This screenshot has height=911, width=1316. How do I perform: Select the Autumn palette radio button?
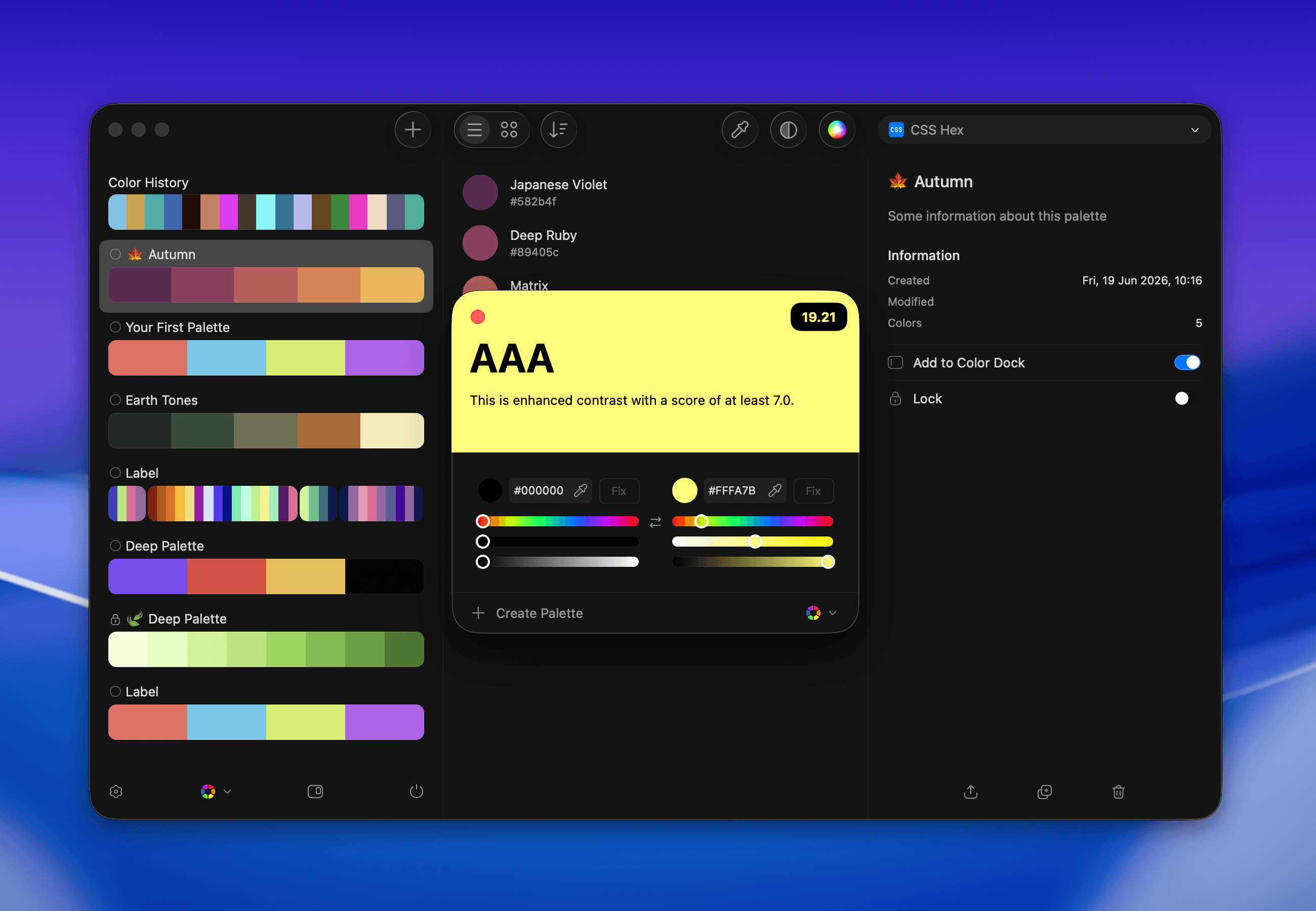(115, 254)
